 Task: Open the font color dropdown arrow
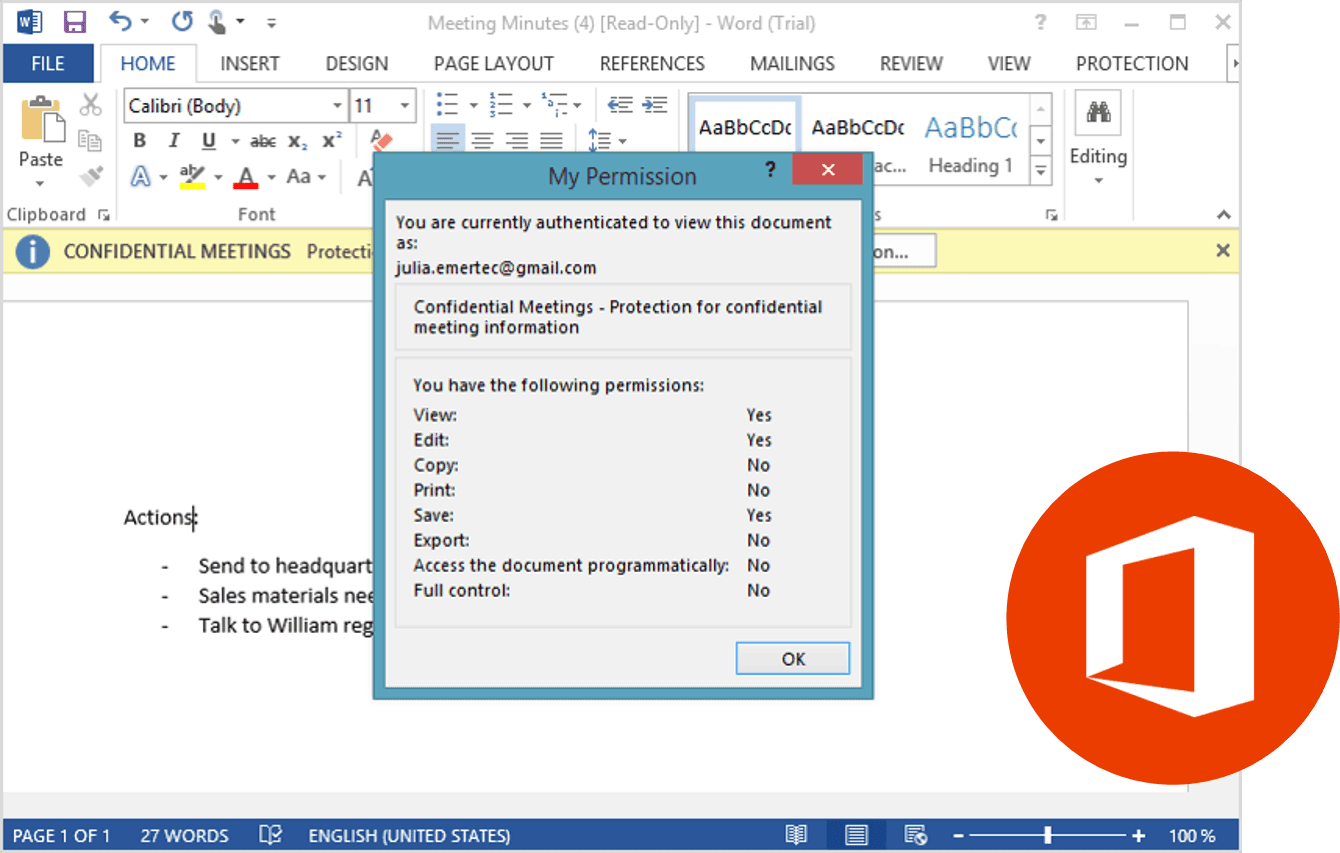tap(271, 178)
